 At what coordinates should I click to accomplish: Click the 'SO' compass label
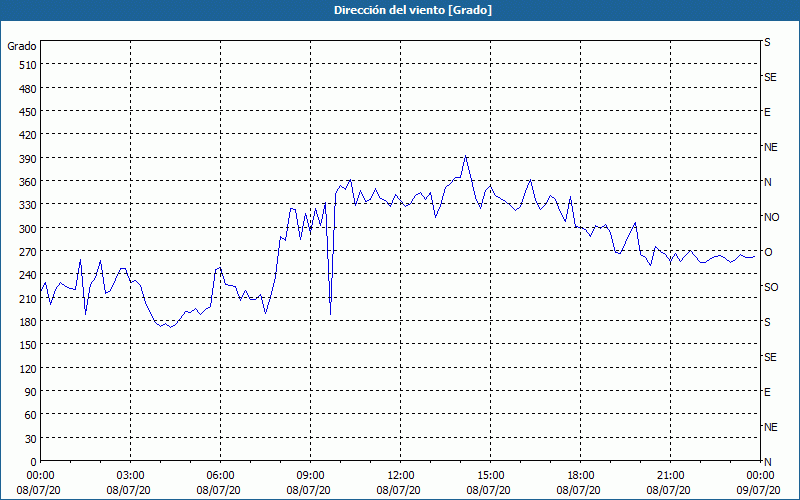(771, 287)
